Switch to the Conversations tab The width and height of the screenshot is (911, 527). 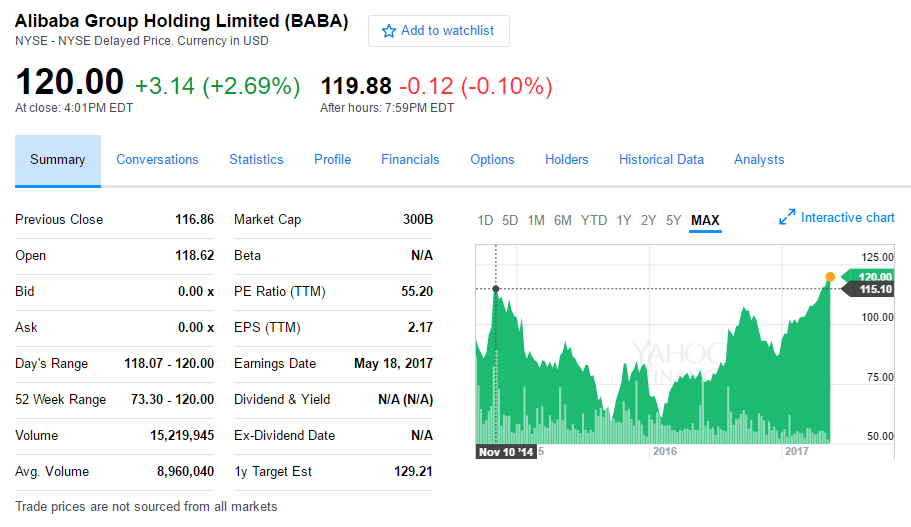click(x=157, y=160)
